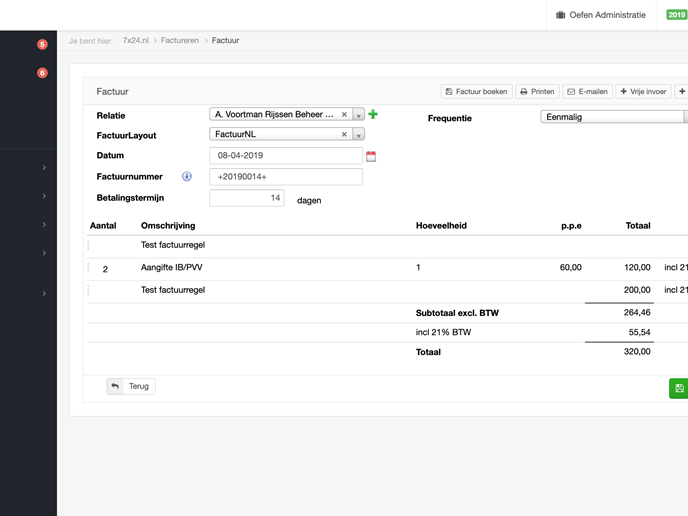This screenshot has height=516, width=688.
Task: Click the E-mailen button
Action: (x=587, y=91)
